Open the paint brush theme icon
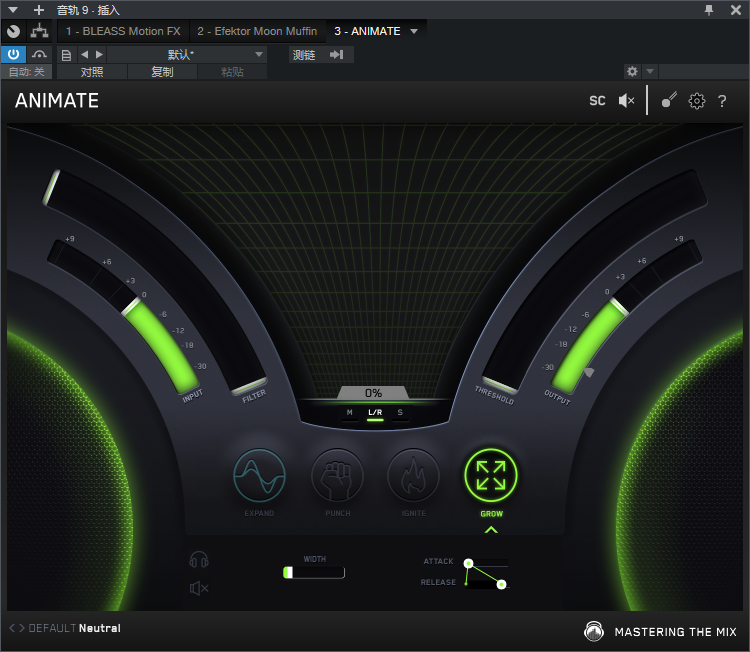 [669, 100]
